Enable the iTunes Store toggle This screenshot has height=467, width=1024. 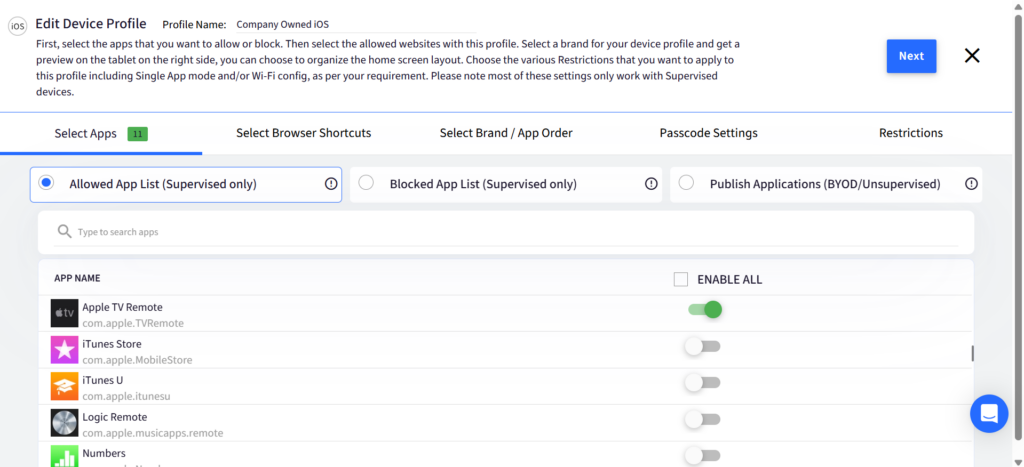tap(703, 346)
